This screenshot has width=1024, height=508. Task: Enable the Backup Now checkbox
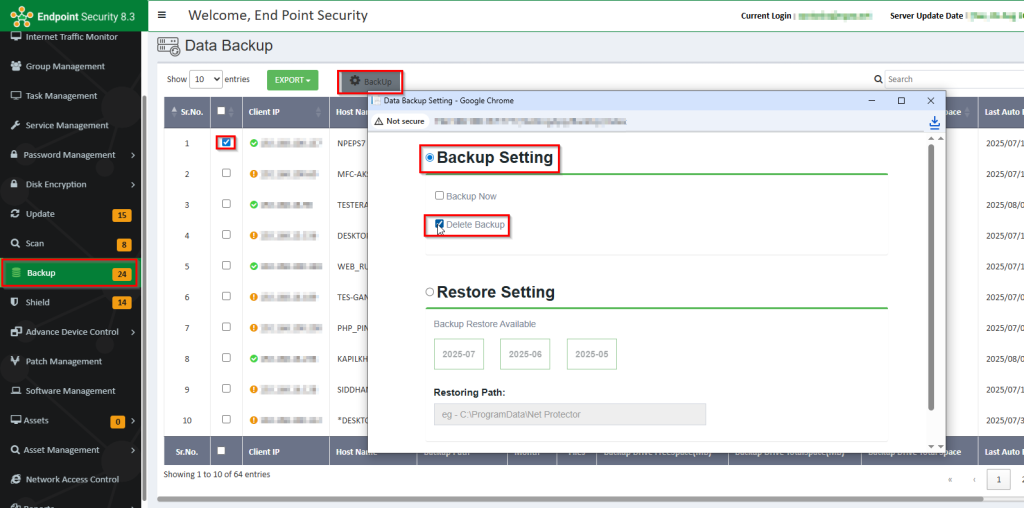[x=440, y=196]
